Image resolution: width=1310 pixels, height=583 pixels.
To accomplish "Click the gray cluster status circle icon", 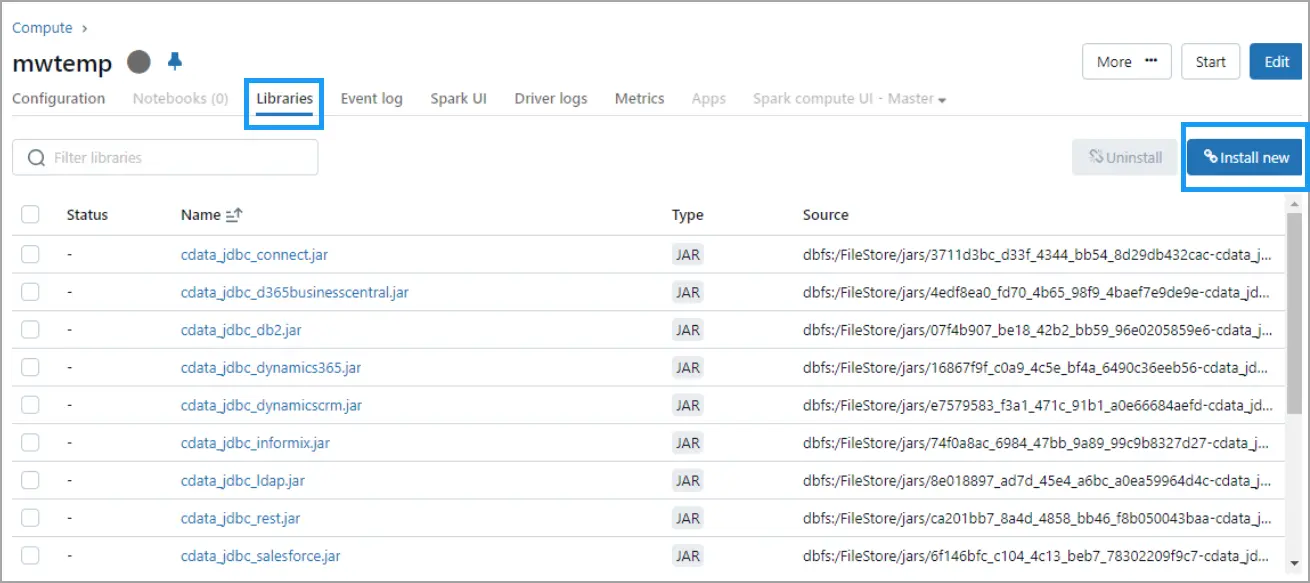I will pos(139,62).
